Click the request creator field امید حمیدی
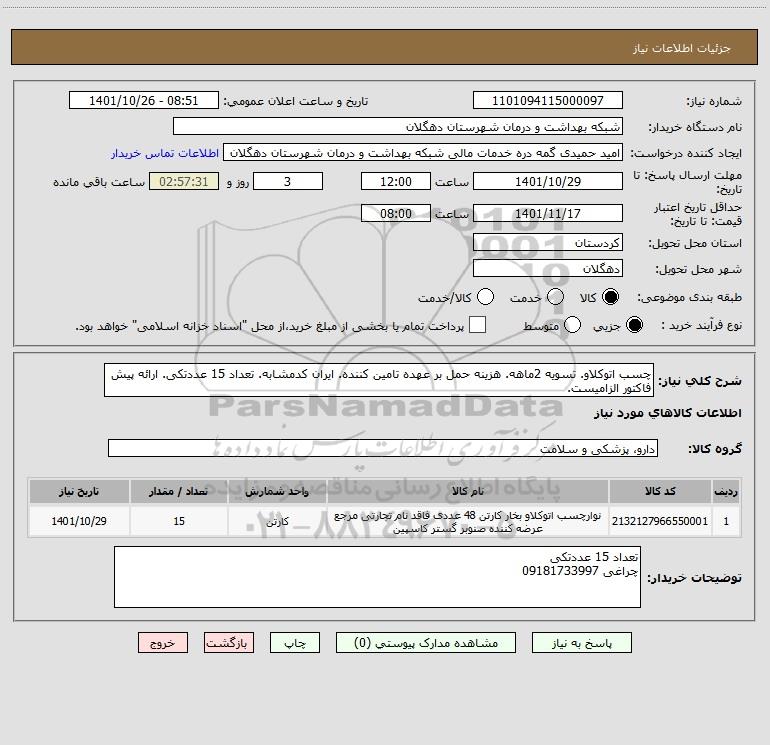Viewport: 770px width, 745px height. (423, 153)
